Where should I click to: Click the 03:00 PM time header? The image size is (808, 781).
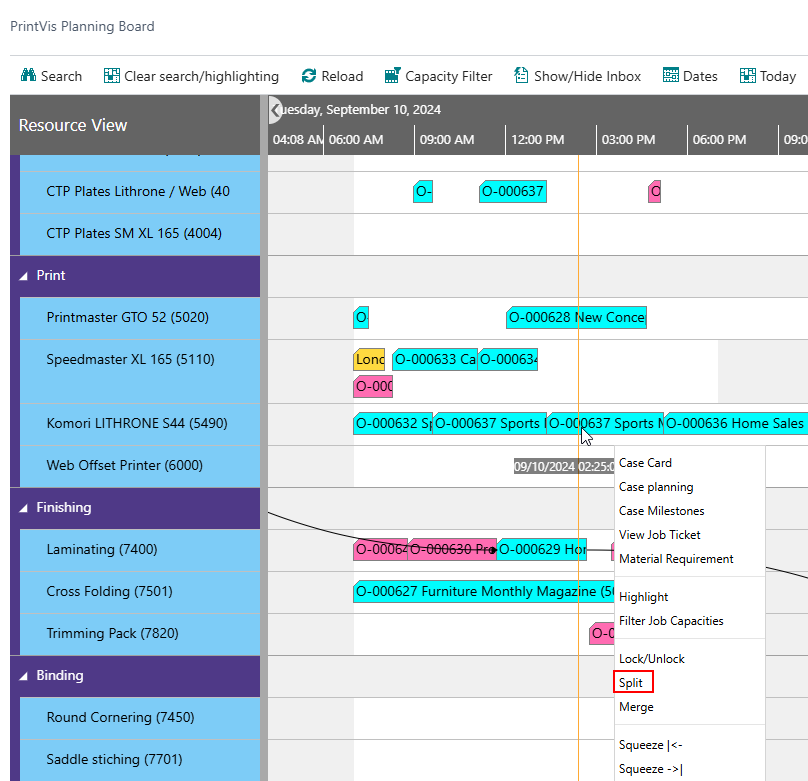628,140
